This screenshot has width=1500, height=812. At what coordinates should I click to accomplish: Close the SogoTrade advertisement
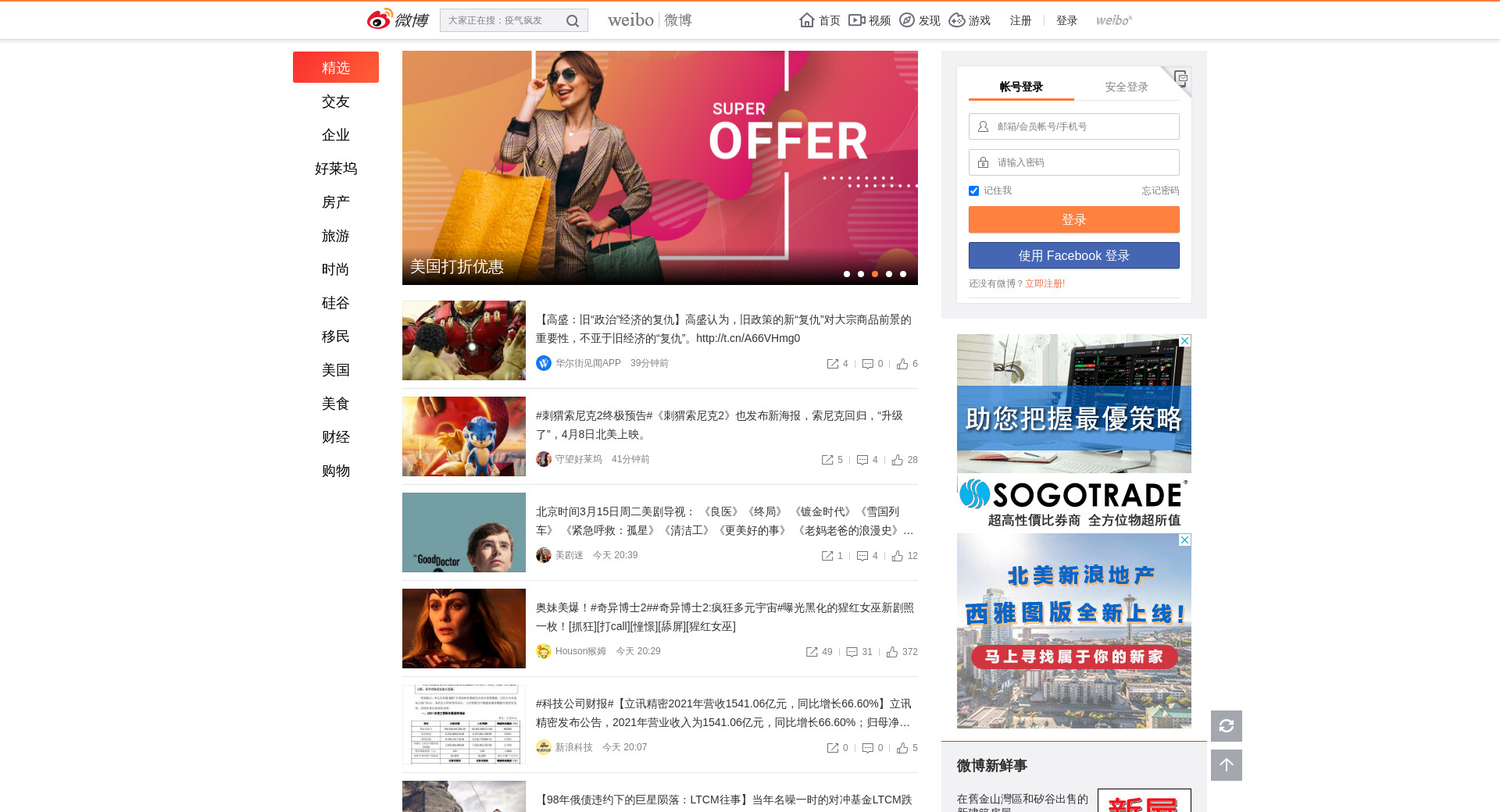tap(1184, 341)
